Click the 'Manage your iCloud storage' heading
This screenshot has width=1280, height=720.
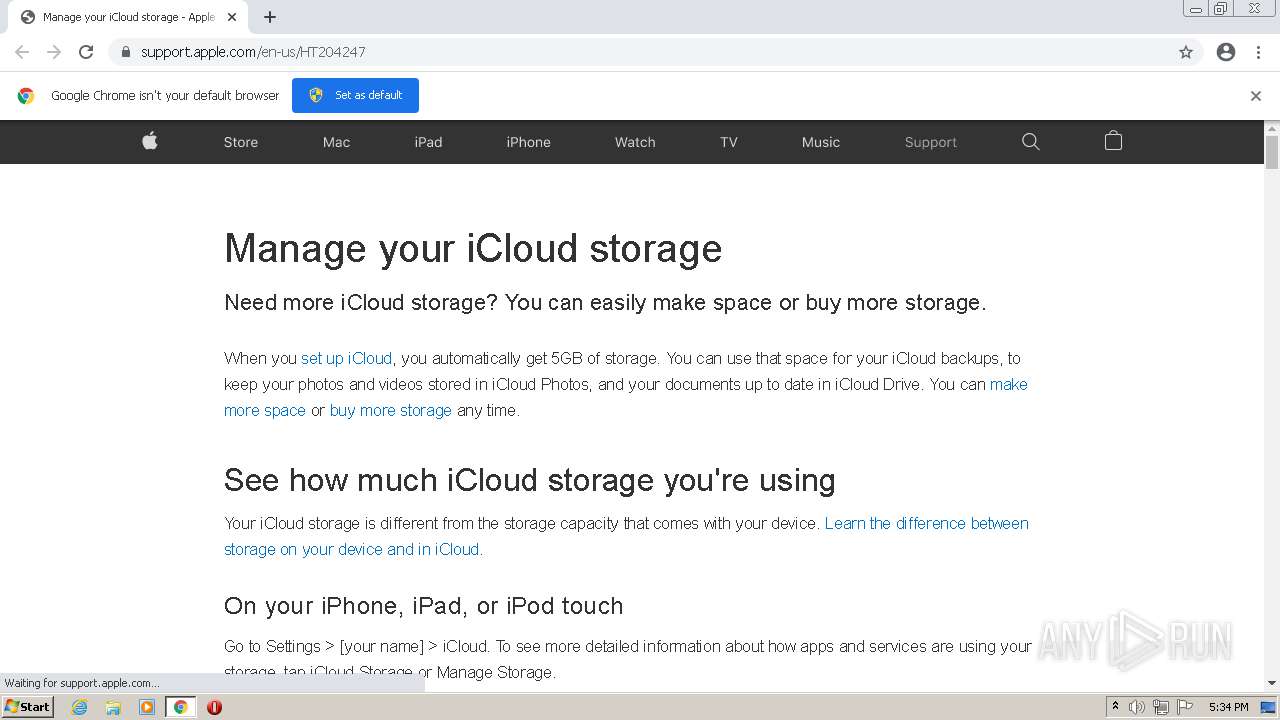click(x=473, y=248)
